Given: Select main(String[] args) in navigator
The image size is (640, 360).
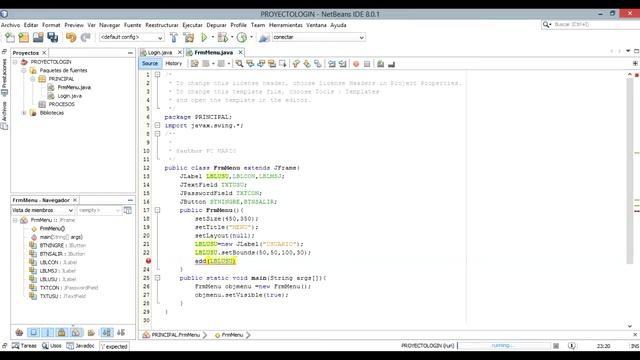Looking at the screenshot, I should (61, 237).
